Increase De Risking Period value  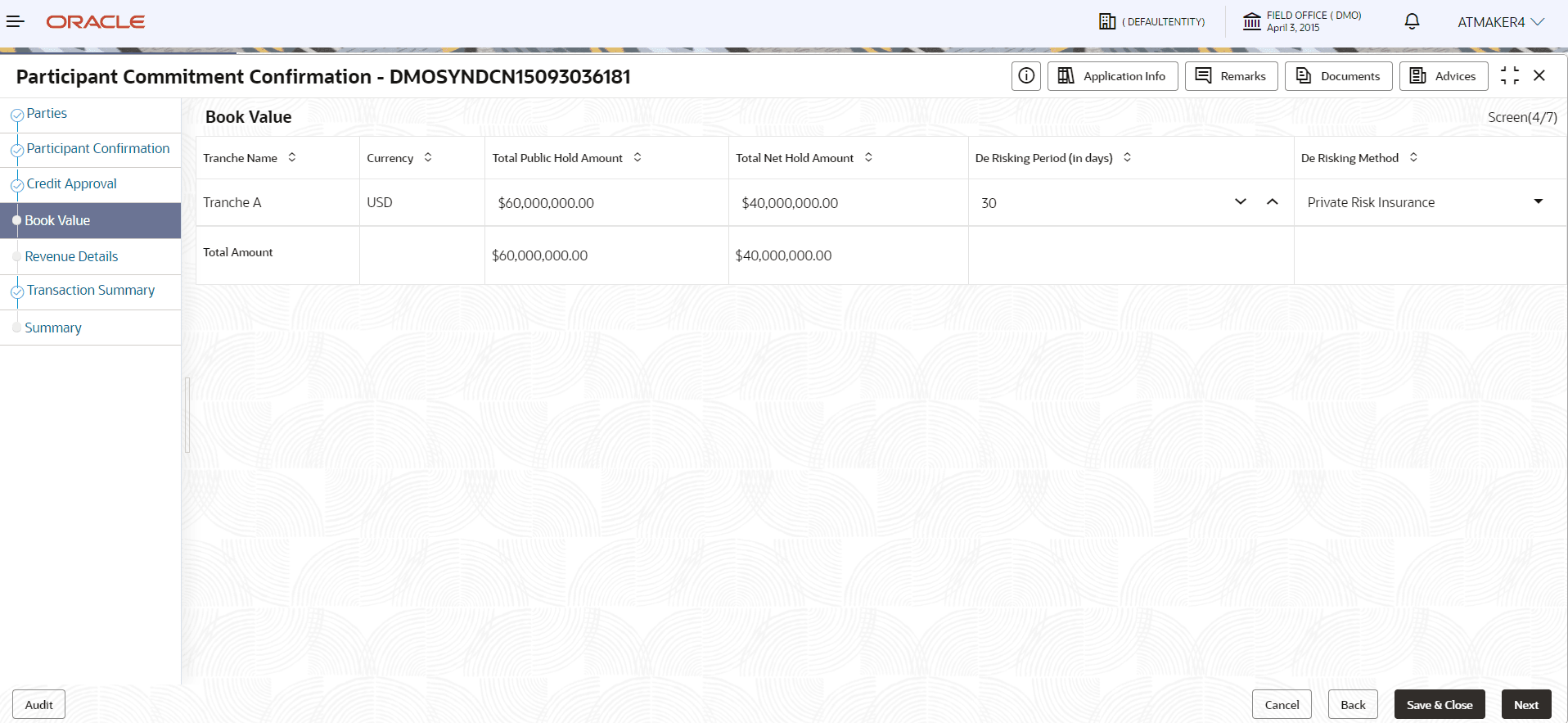pos(1273,201)
